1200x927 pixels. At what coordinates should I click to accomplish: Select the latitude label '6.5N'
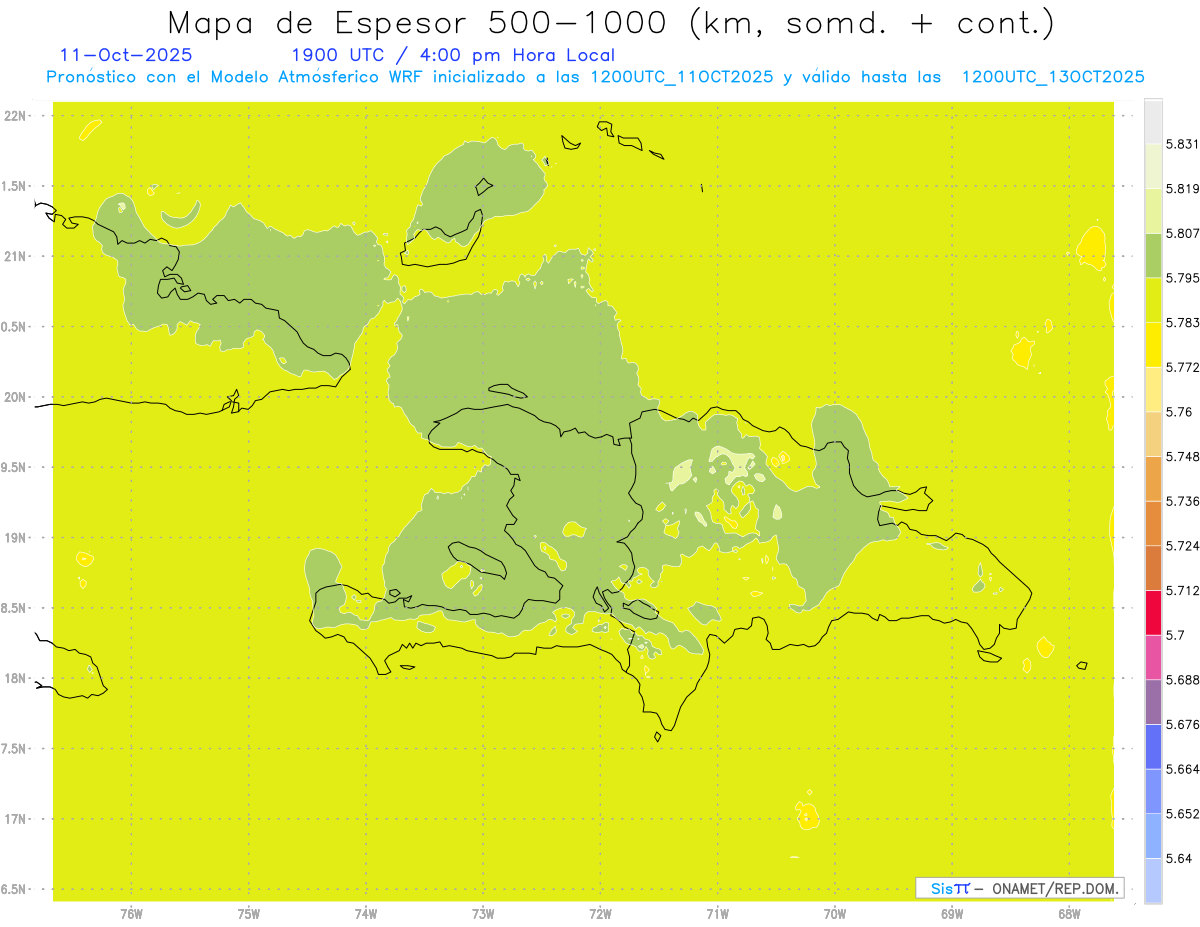15,890
